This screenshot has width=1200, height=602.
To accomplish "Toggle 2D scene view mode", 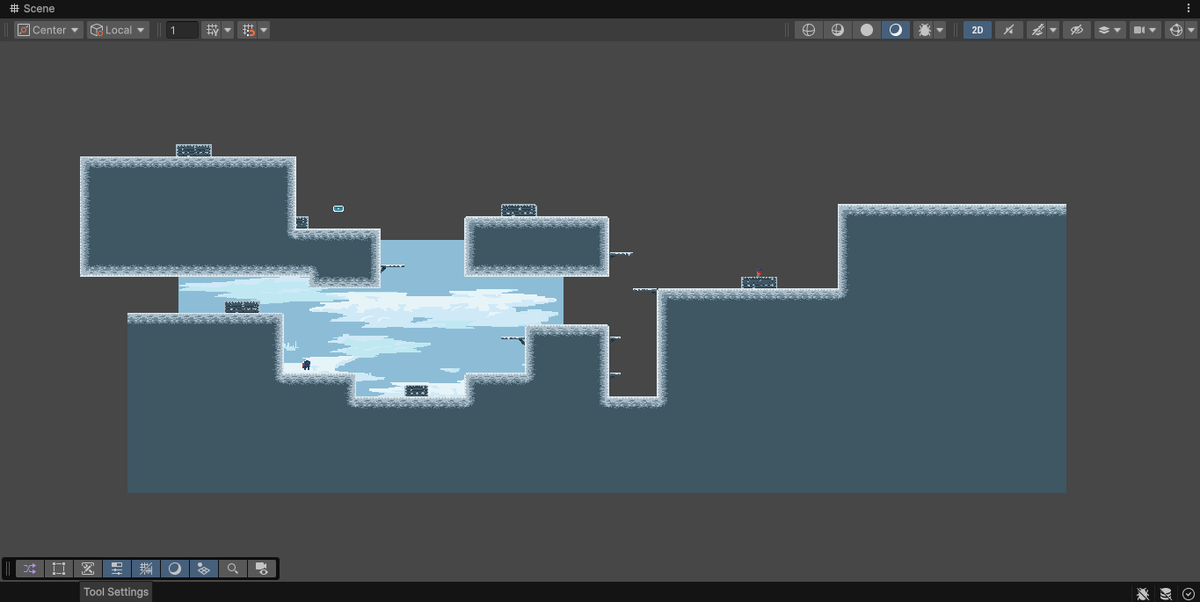I will (x=977, y=30).
